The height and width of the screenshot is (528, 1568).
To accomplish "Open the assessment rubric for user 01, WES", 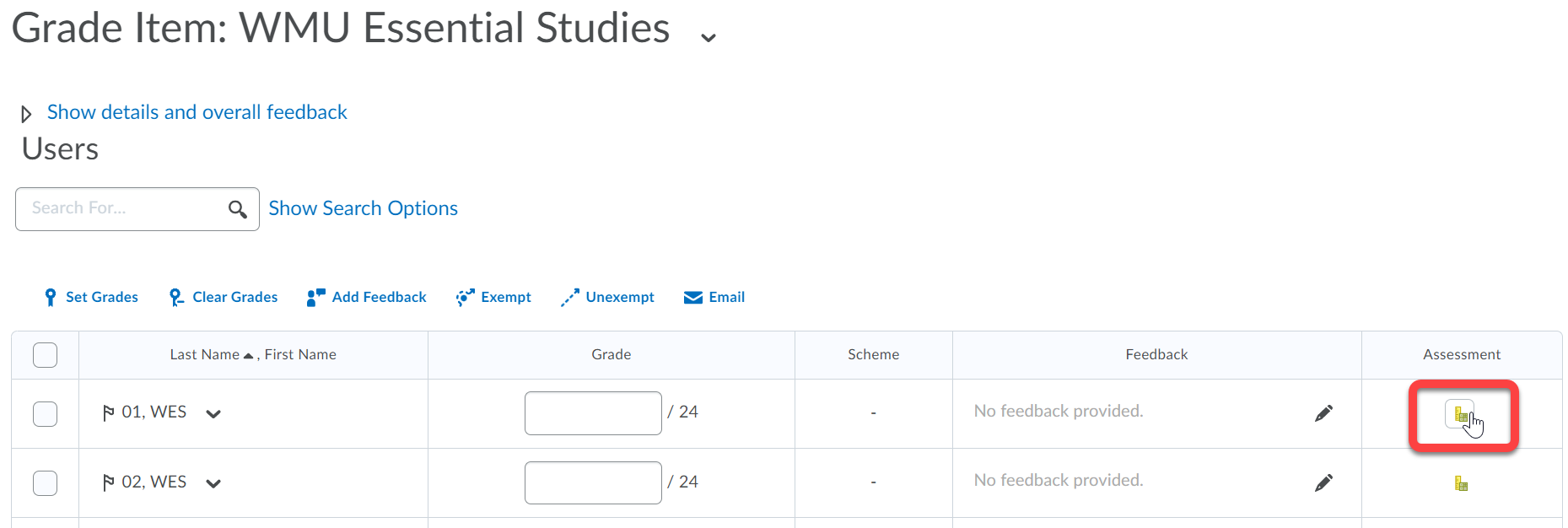I will (x=1462, y=412).
